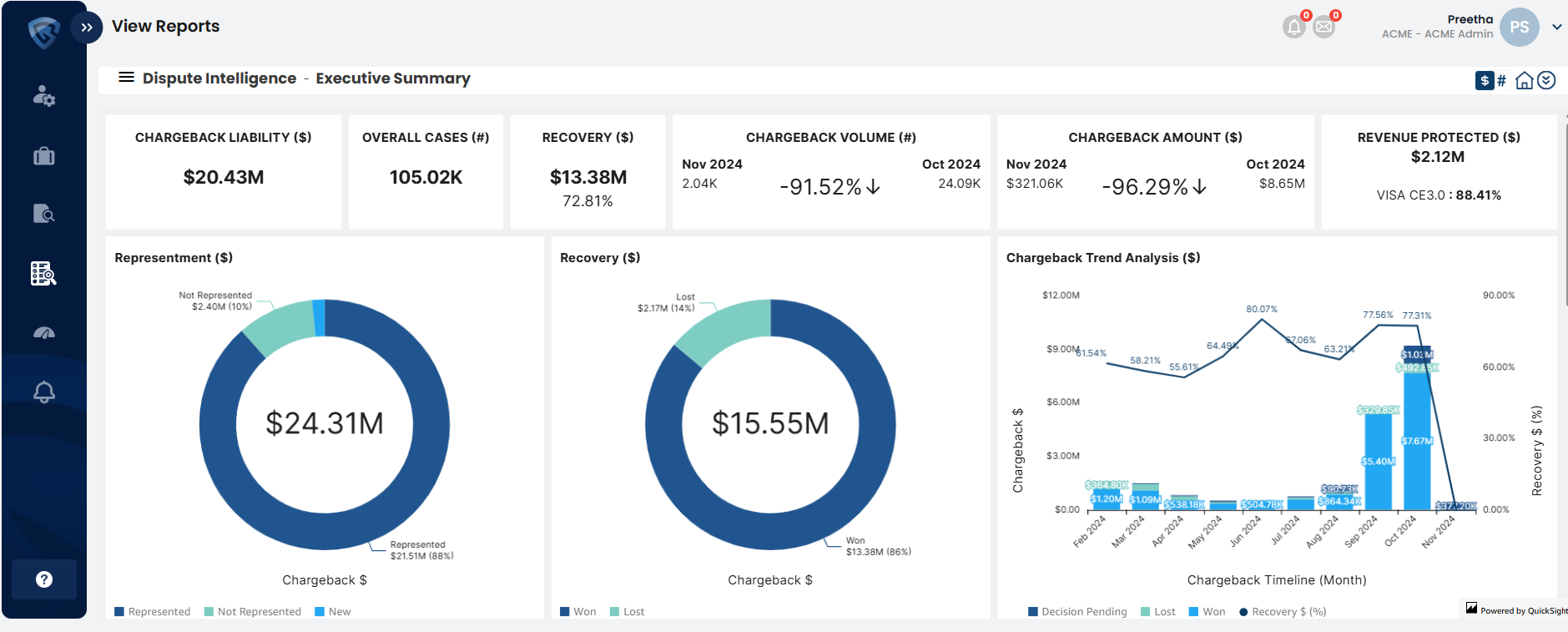Open the reports list sidebar icon
The height and width of the screenshot is (632, 1568).
[43, 273]
